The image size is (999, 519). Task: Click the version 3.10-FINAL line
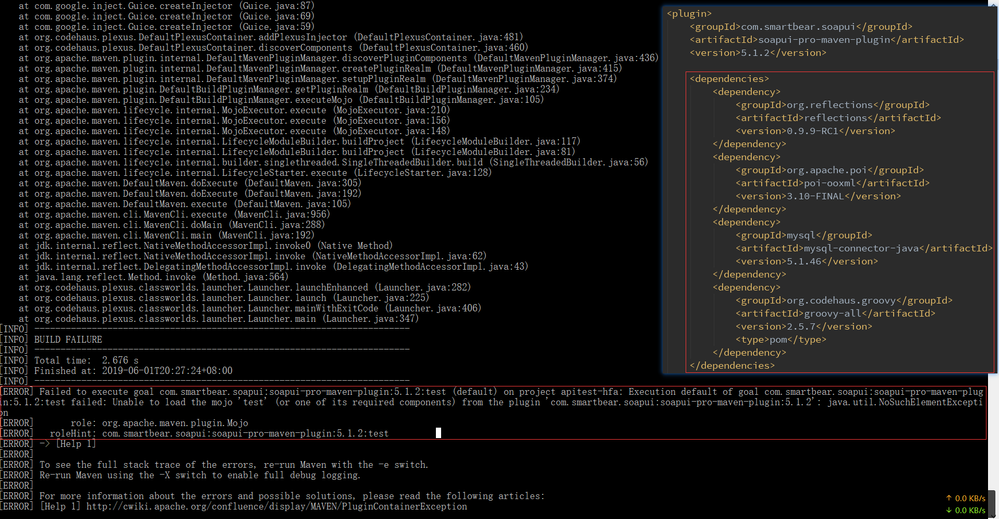818,196
